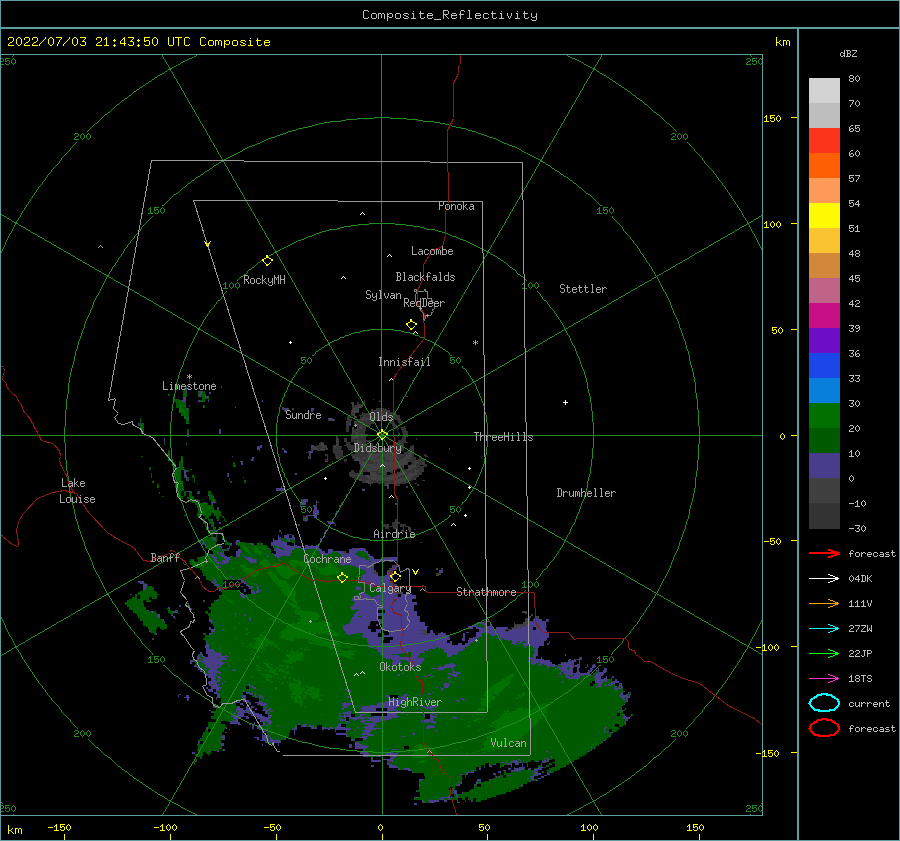Select the cyan 27ZW arrow in legend
Image resolution: width=900 pixels, height=841 pixels.
coord(825,629)
